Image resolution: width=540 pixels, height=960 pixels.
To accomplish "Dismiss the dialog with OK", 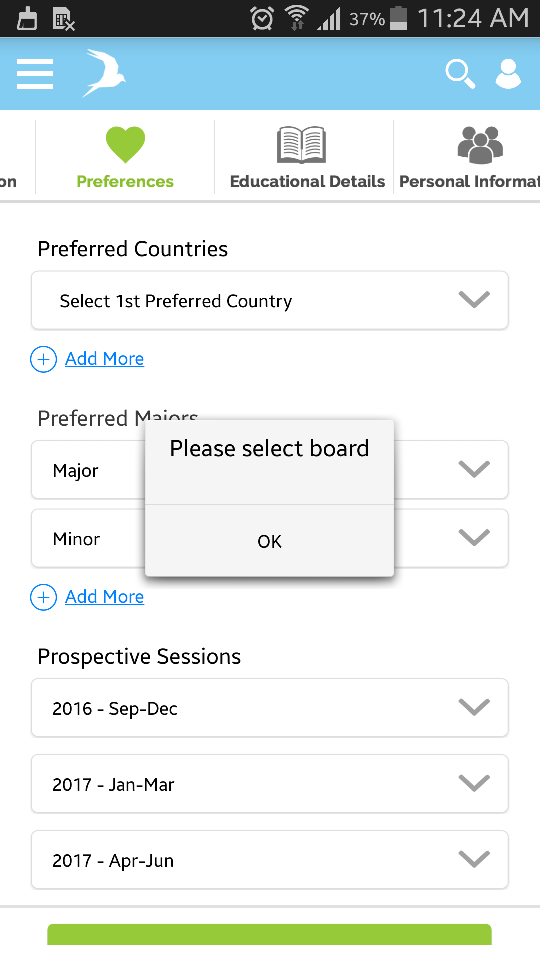I will 269,541.
